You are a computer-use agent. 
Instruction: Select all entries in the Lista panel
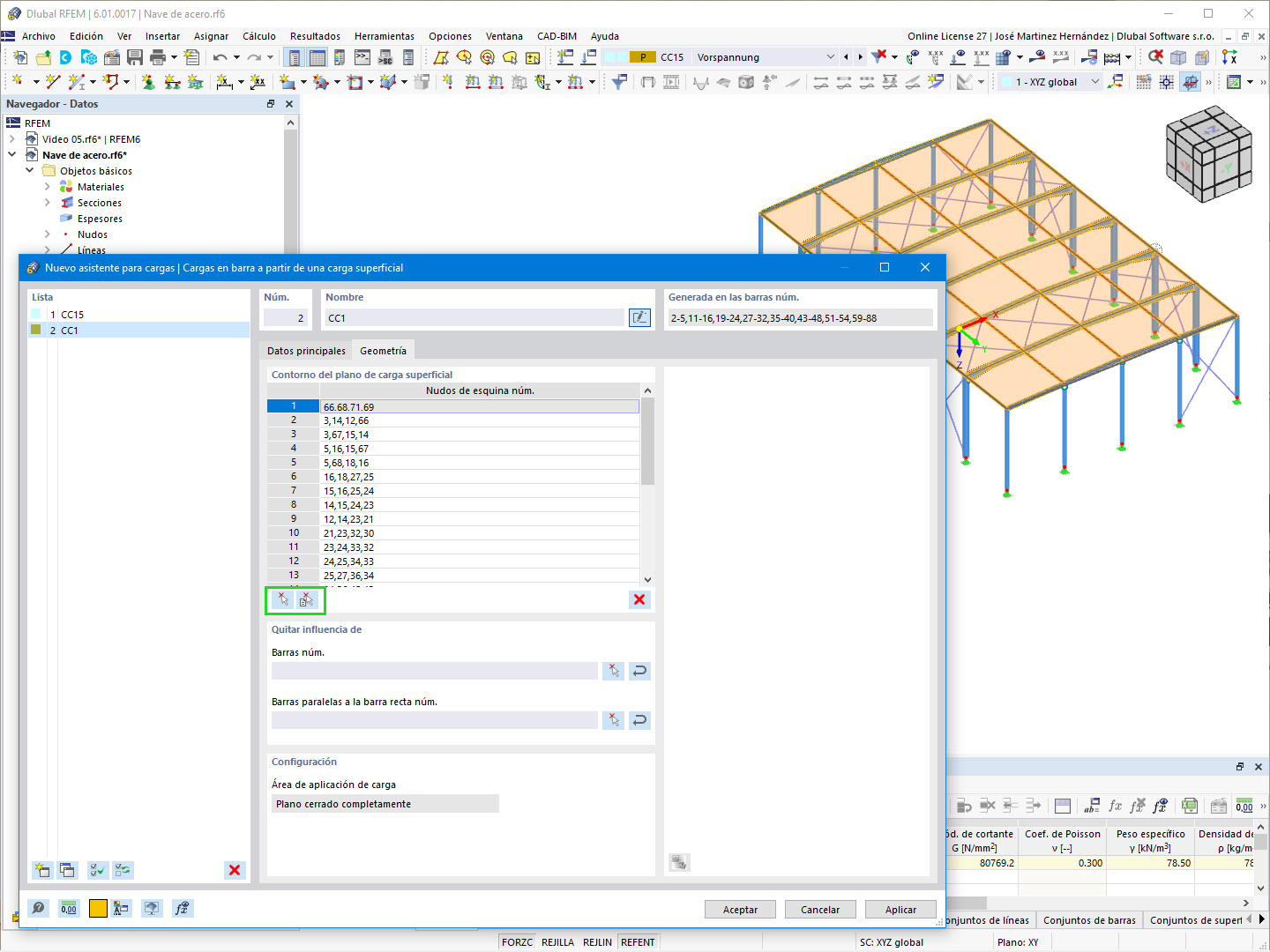pyautogui.click(x=98, y=870)
